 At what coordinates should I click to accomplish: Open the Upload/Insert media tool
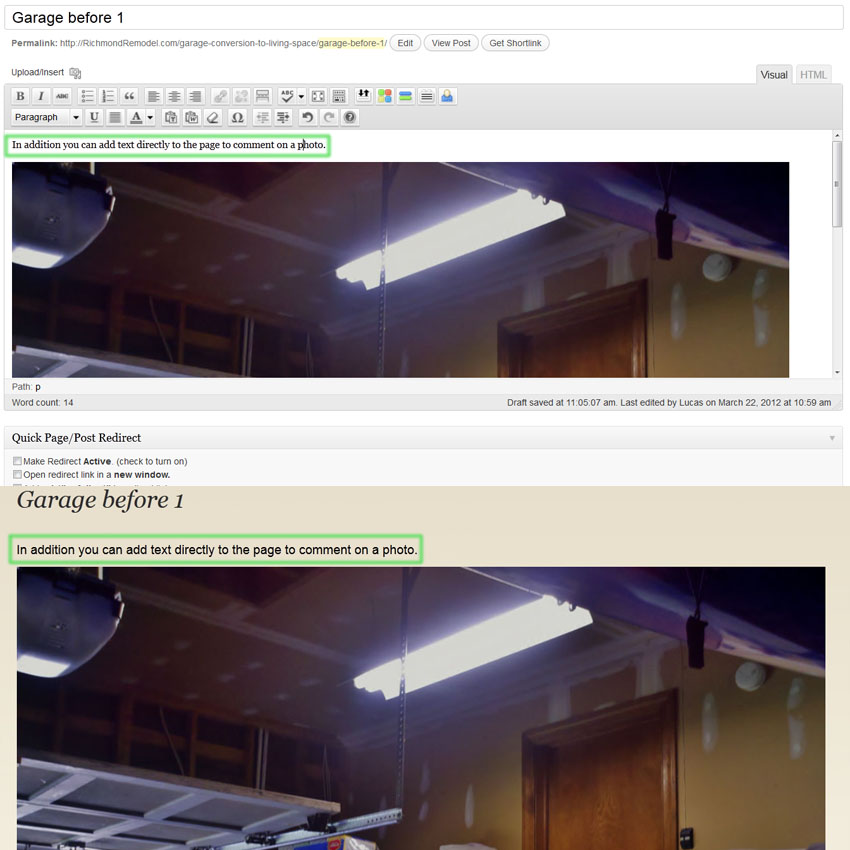[x=74, y=72]
